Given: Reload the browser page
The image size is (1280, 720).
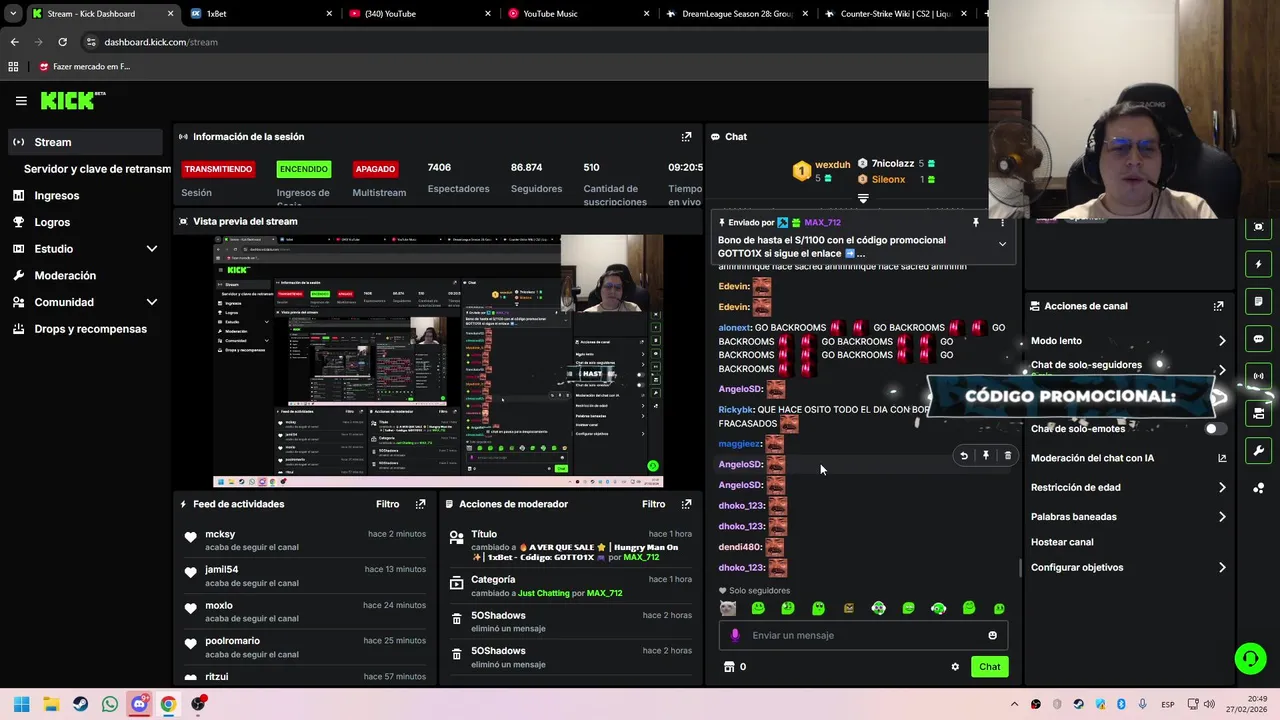Looking at the screenshot, I should click(x=62, y=42).
